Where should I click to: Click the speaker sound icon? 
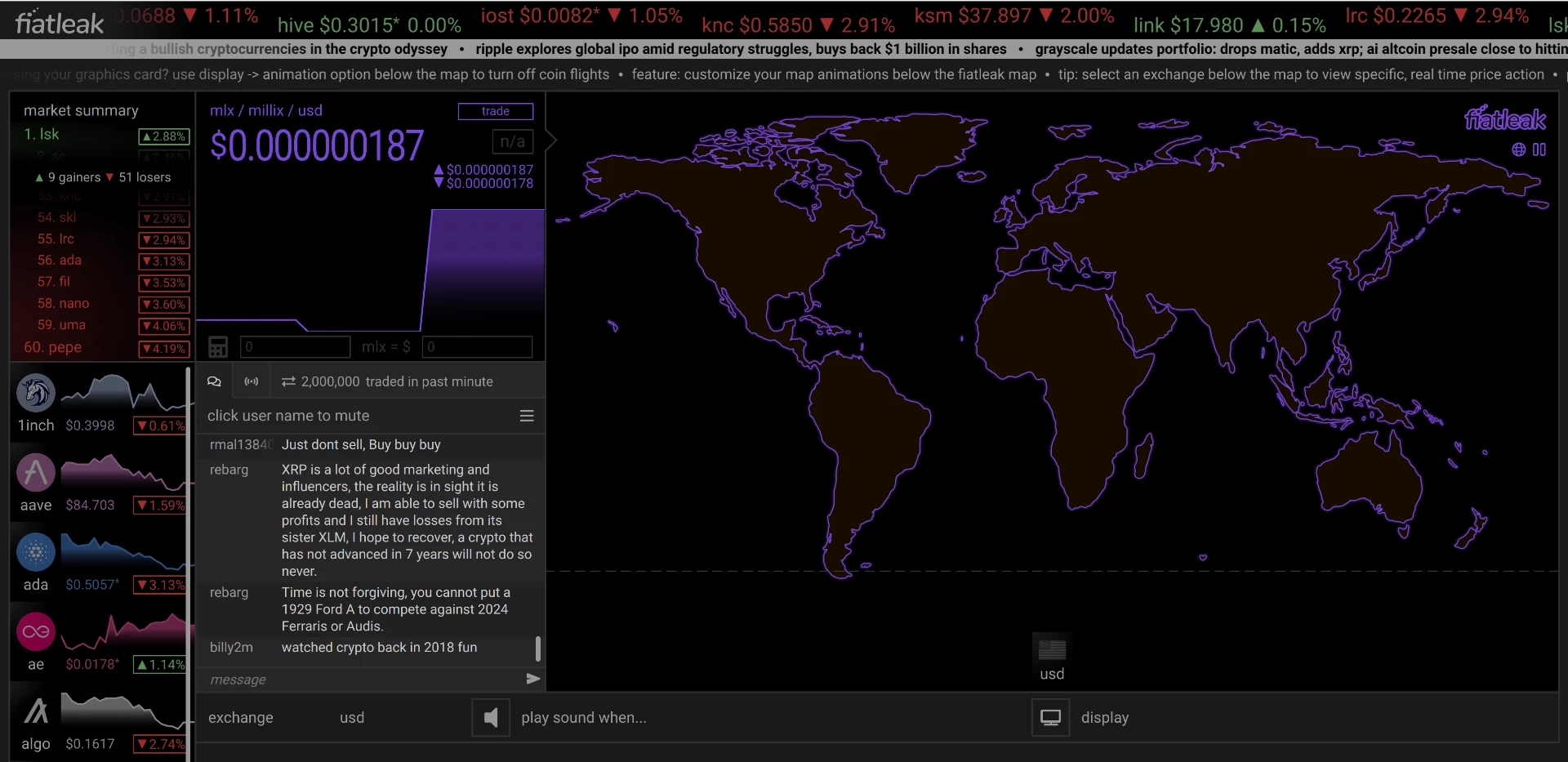[x=491, y=718]
